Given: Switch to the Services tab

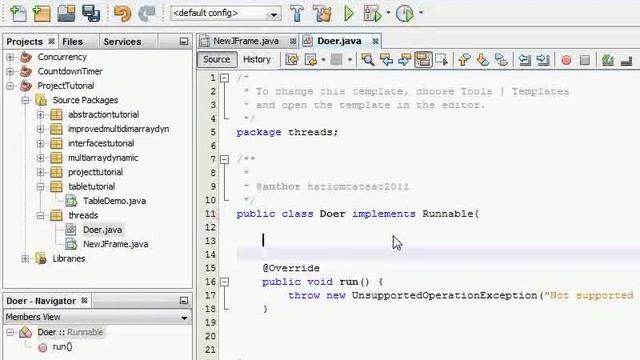Looking at the screenshot, I should [122, 42].
